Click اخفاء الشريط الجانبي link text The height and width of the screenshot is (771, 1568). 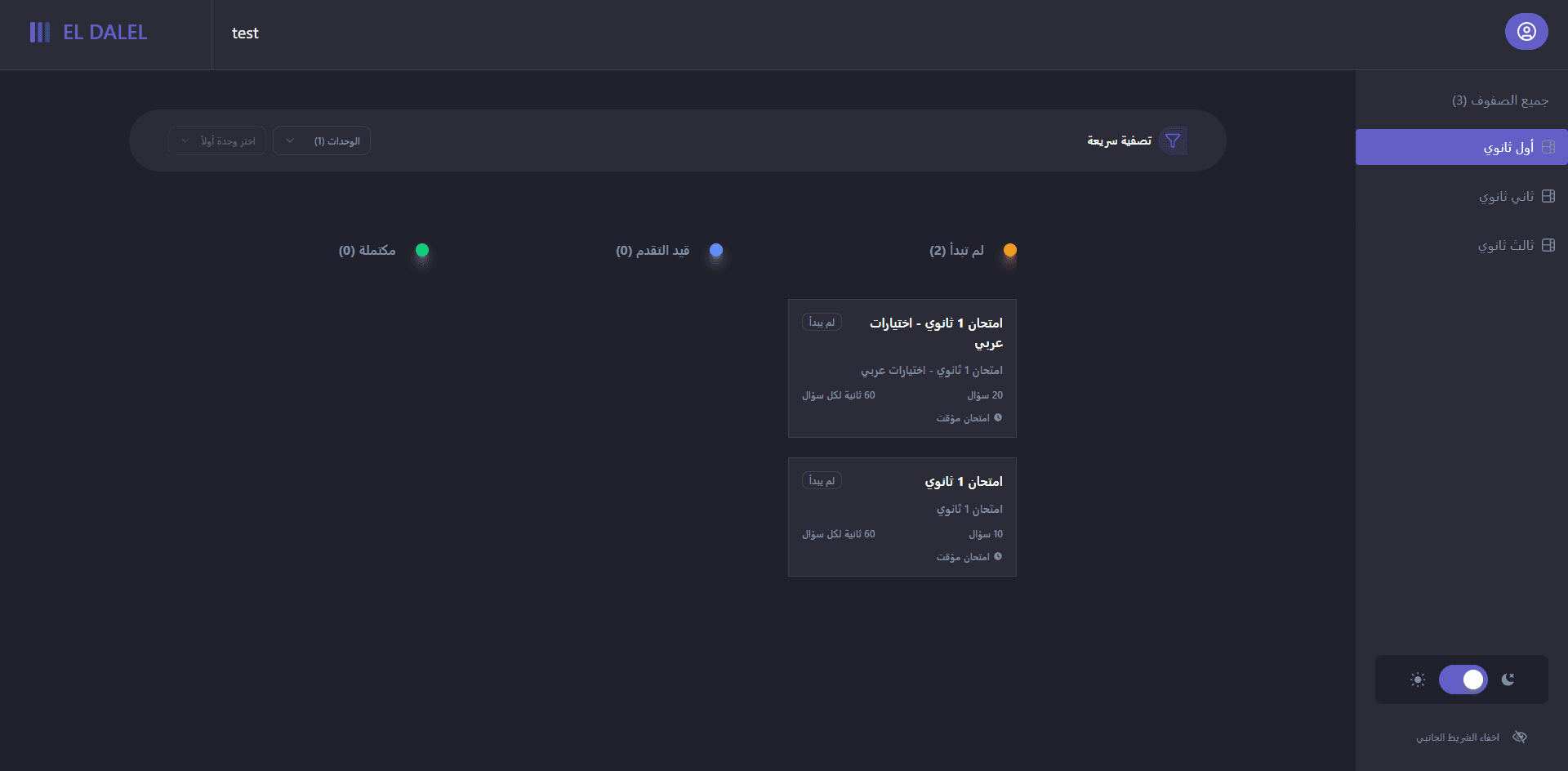tap(1458, 738)
